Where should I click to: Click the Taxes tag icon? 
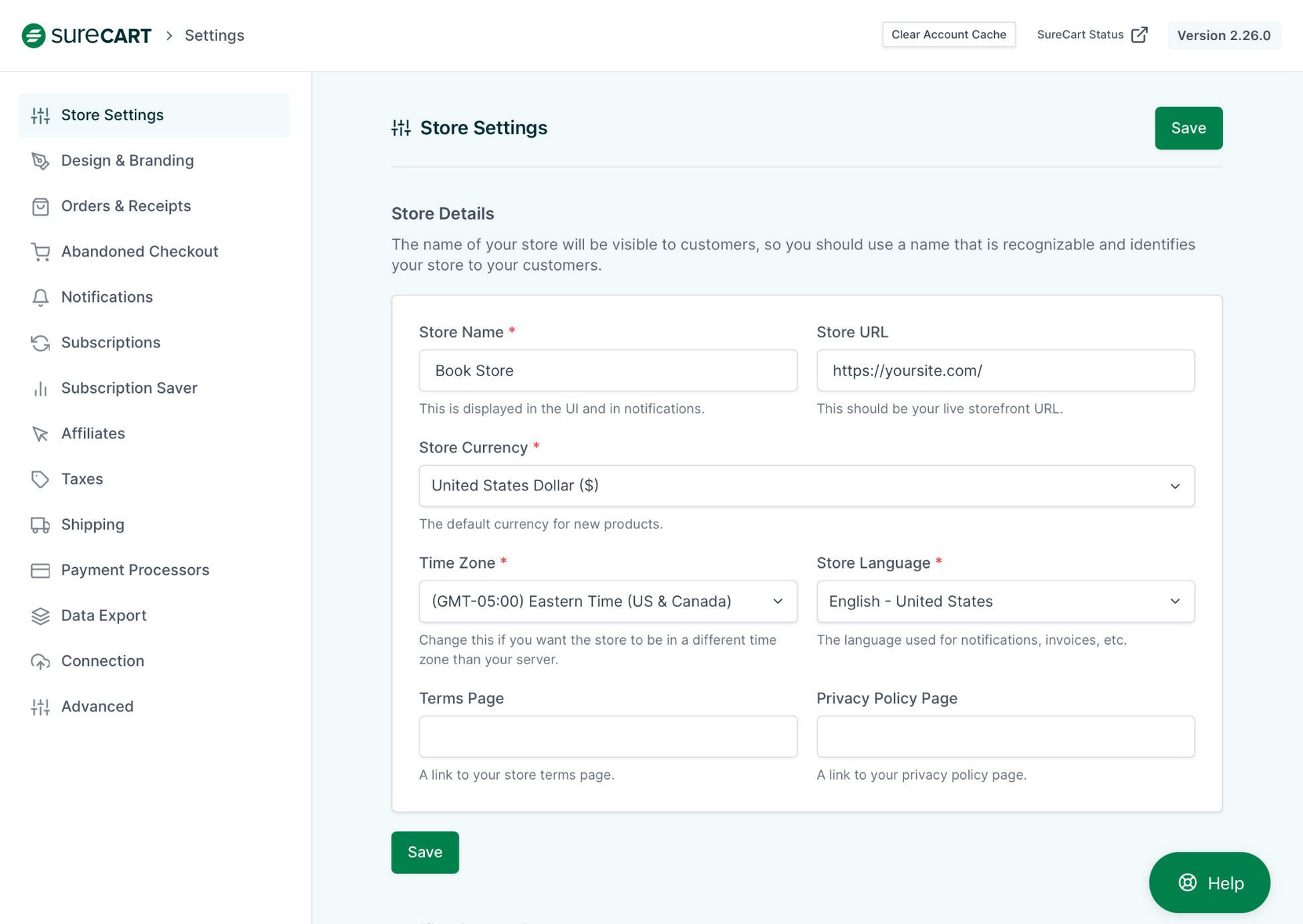(x=40, y=479)
